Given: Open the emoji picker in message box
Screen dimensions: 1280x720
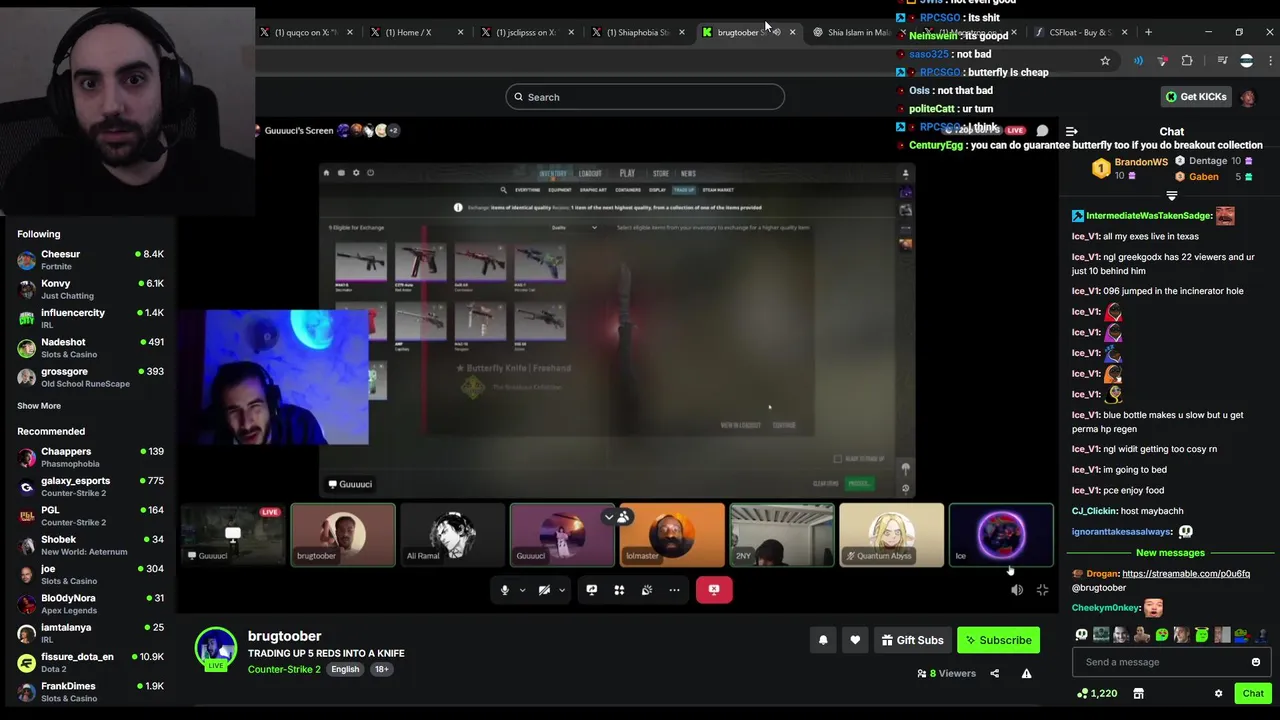Looking at the screenshot, I should [1256, 662].
